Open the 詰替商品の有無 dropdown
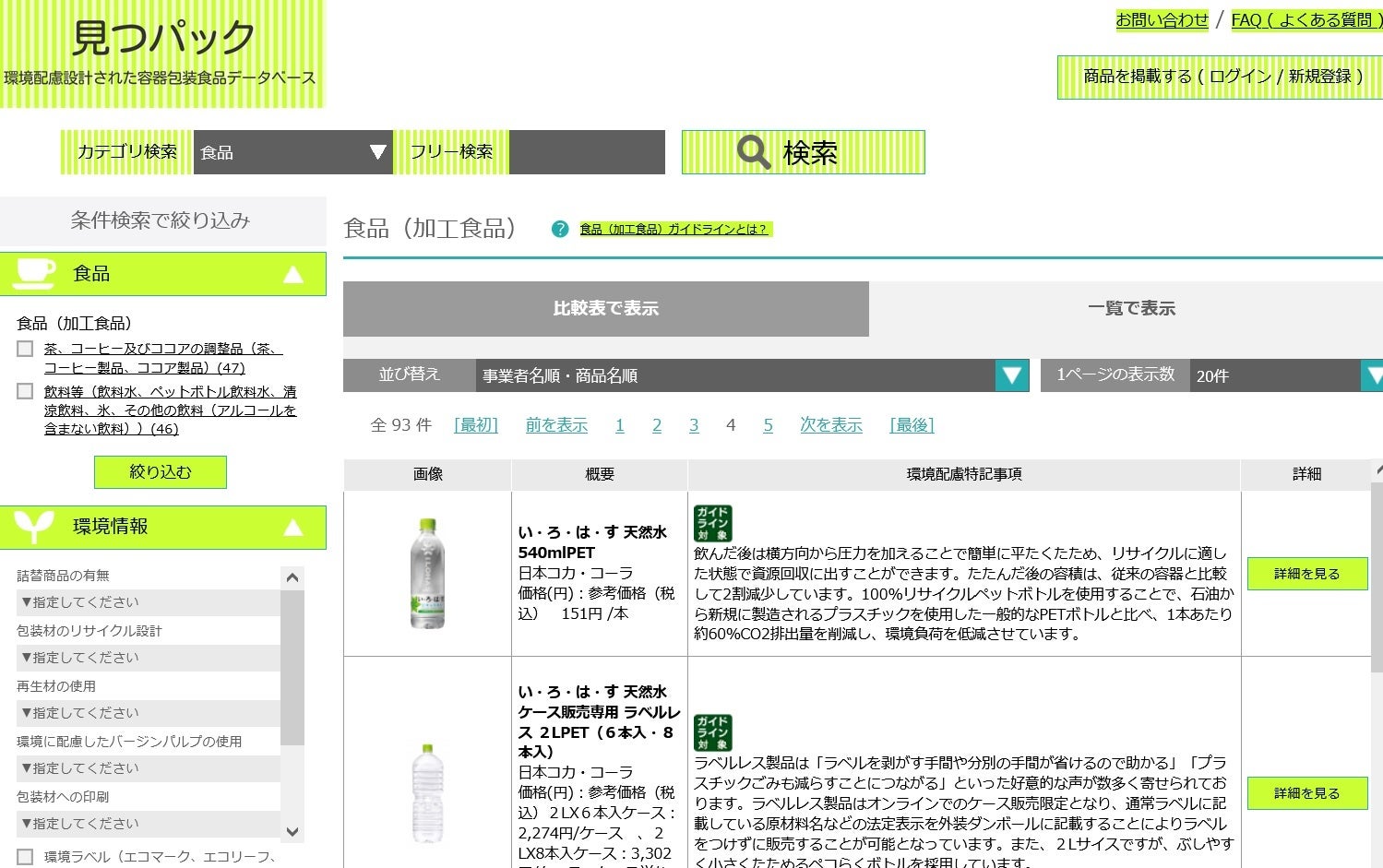 point(149,602)
